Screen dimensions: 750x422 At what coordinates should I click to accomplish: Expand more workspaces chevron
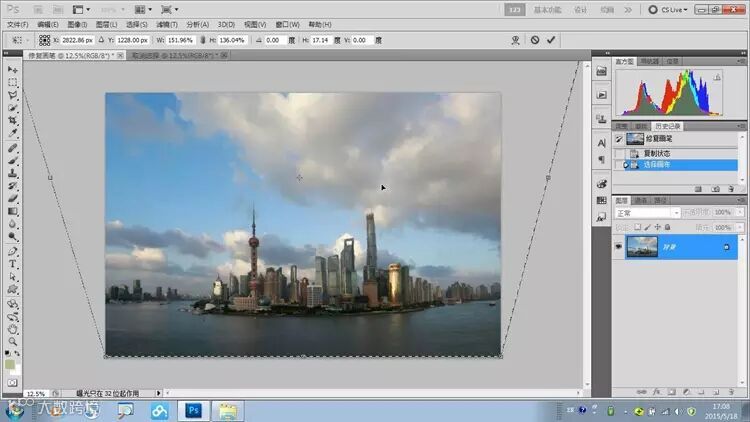[x=628, y=10]
